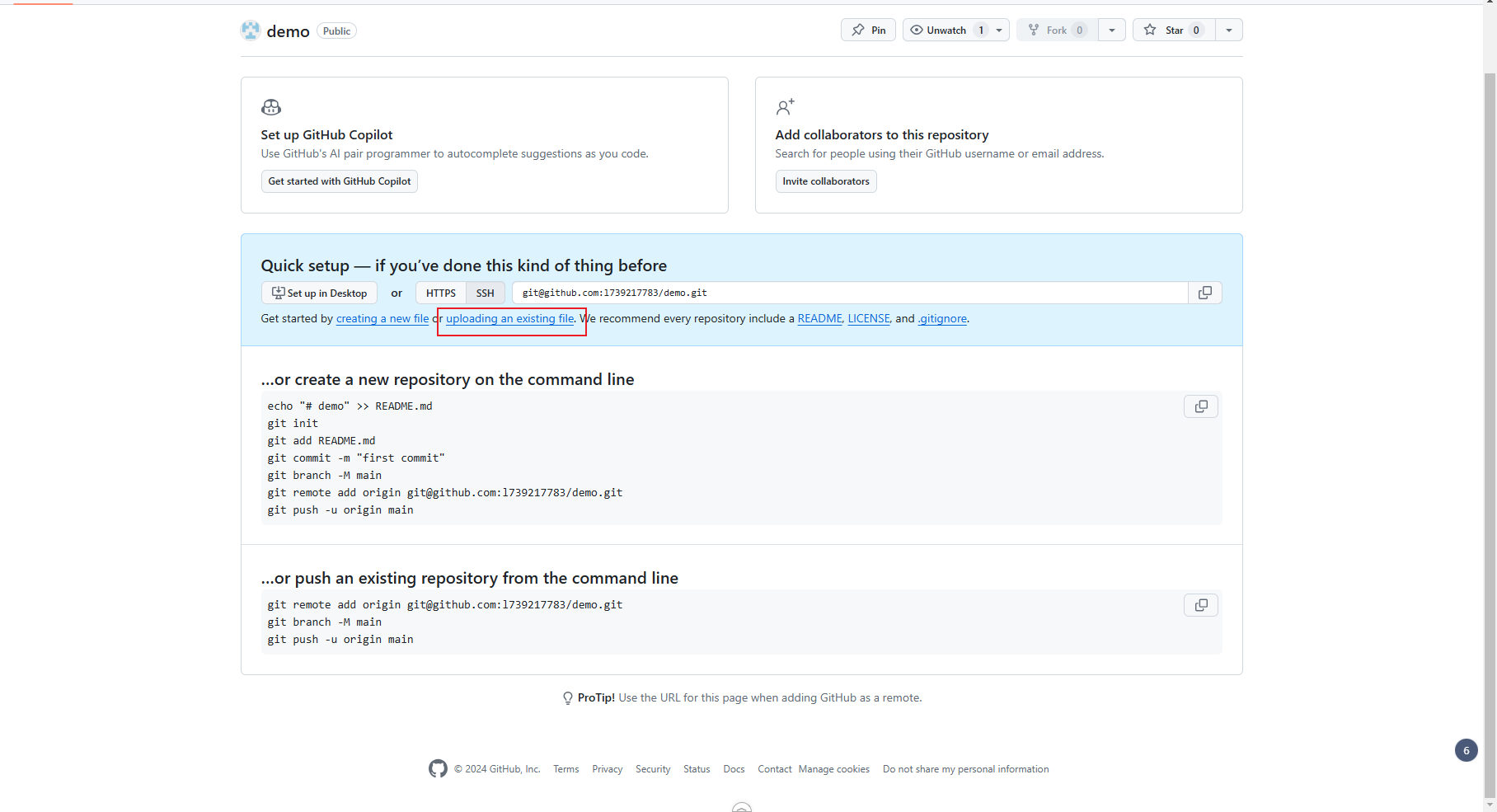The image size is (1497, 812).
Task: Click Manage cookies in footer
Action: coord(834,769)
